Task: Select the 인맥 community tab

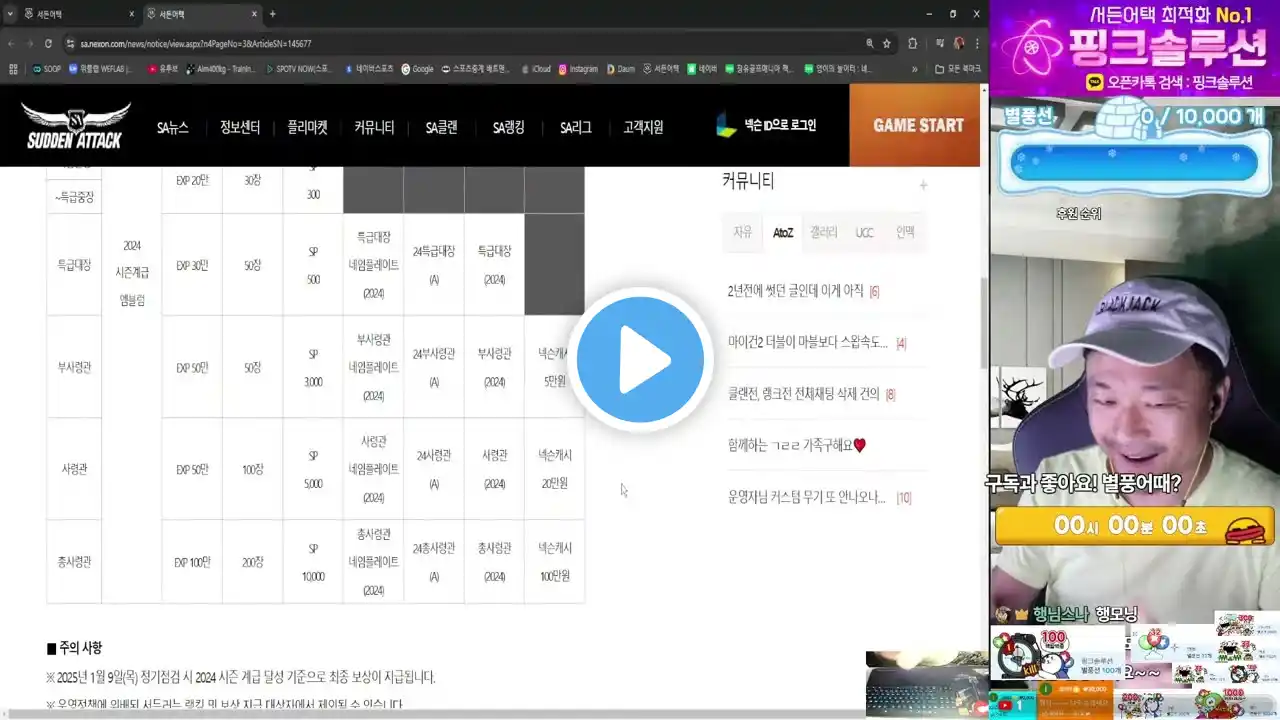Action: point(905,232)
